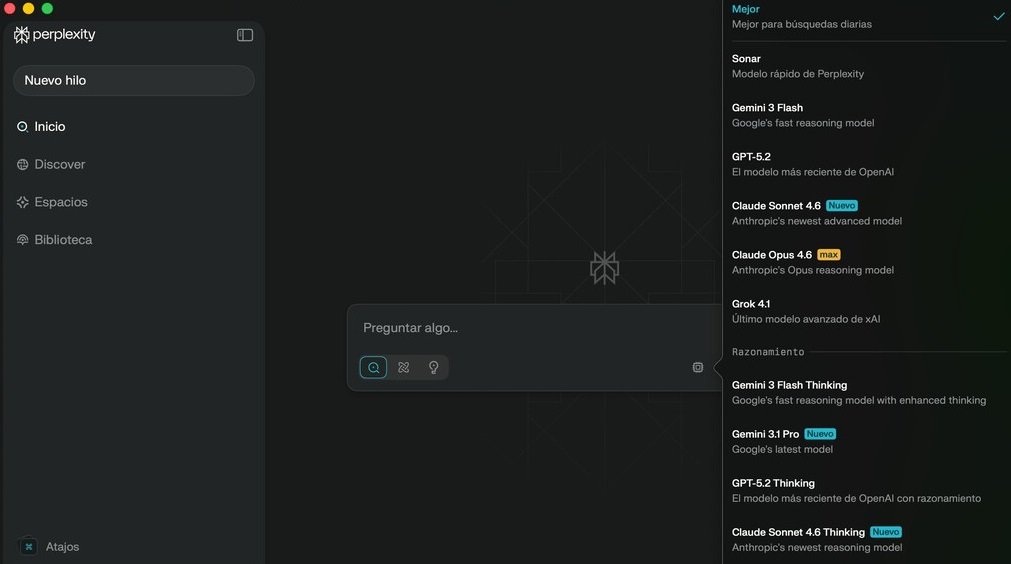Click the yellow macOS minimize button
Screen dimensions: 1011x564
pos(28,8)
